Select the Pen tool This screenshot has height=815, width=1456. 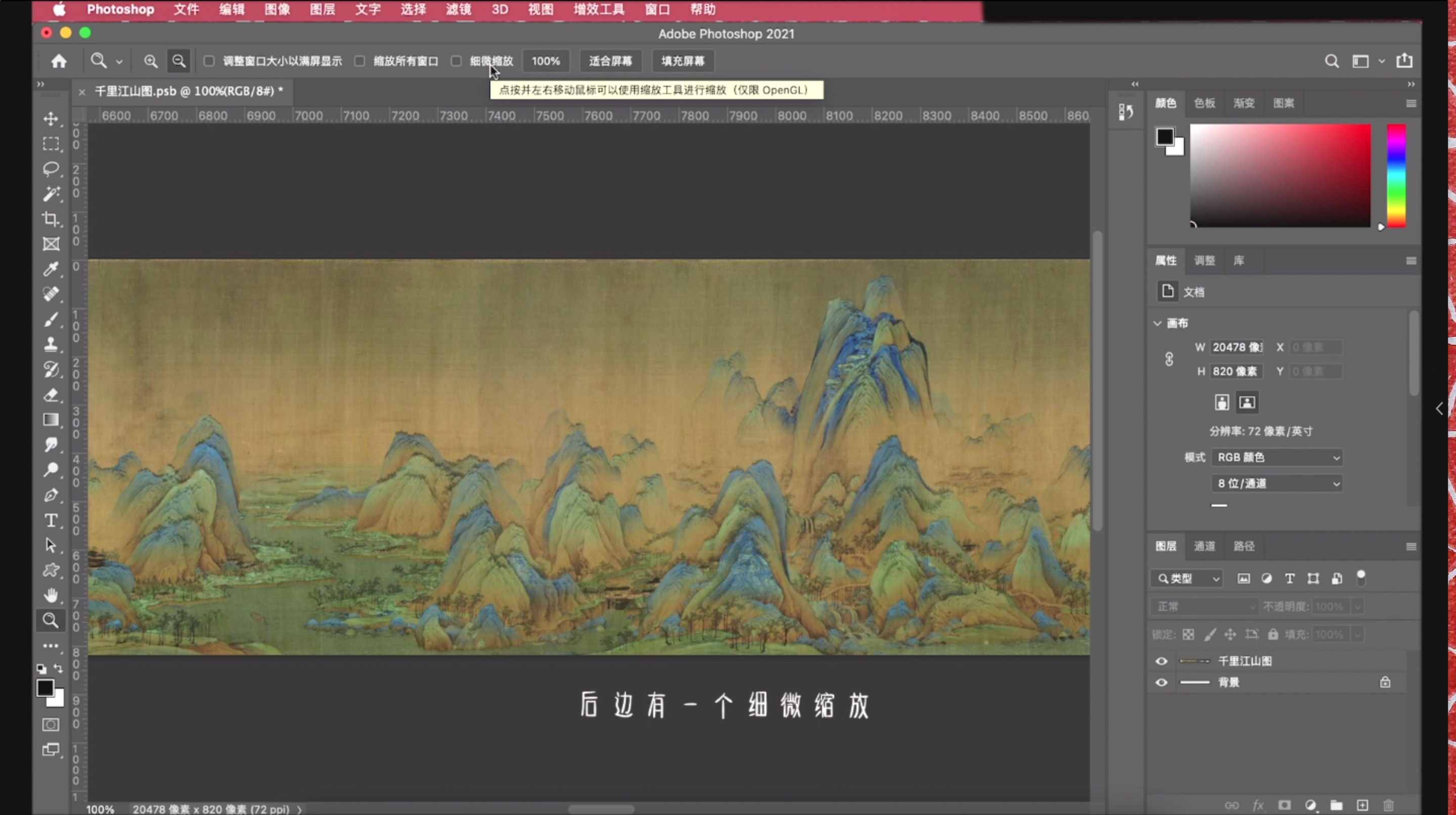pos(51,495)
